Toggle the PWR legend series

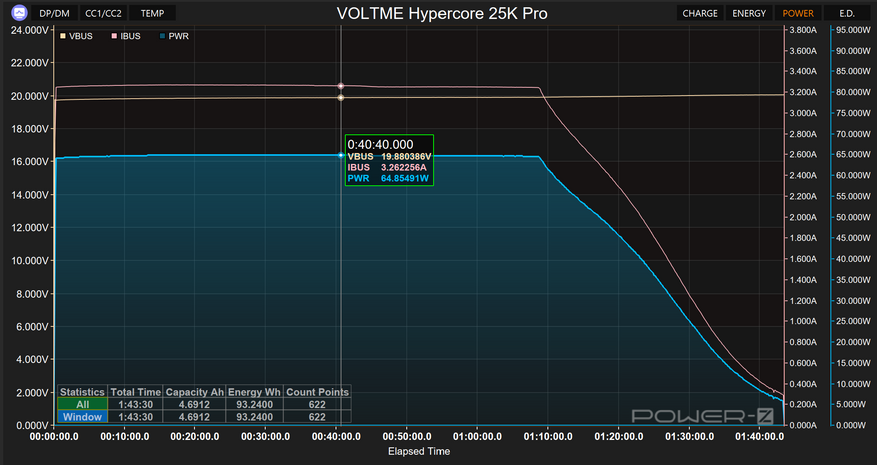pyautogui.click(x=174, y=36)
